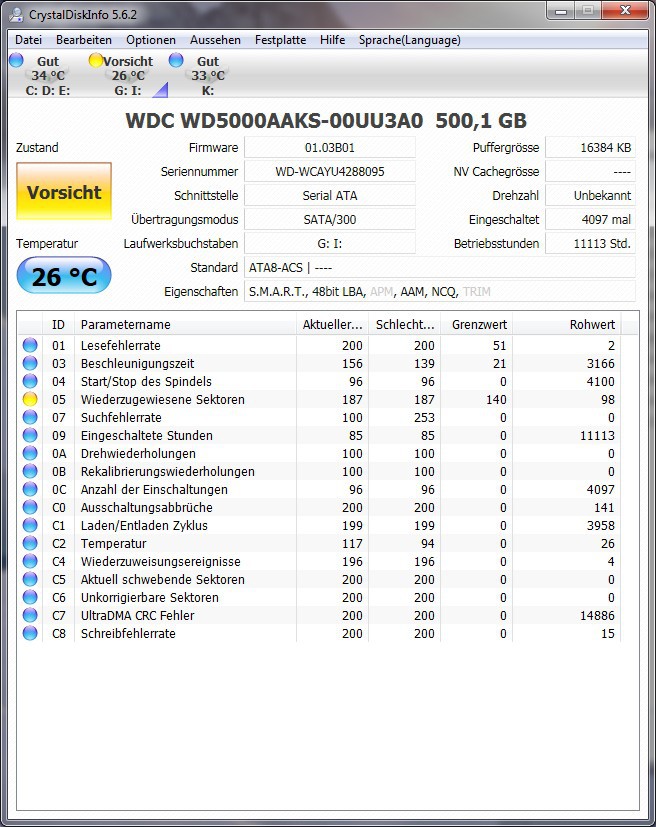Click the status icon for Eingeschaltete Stunden
The height and width of the screenshot is (827, 656).
point(30,435)
